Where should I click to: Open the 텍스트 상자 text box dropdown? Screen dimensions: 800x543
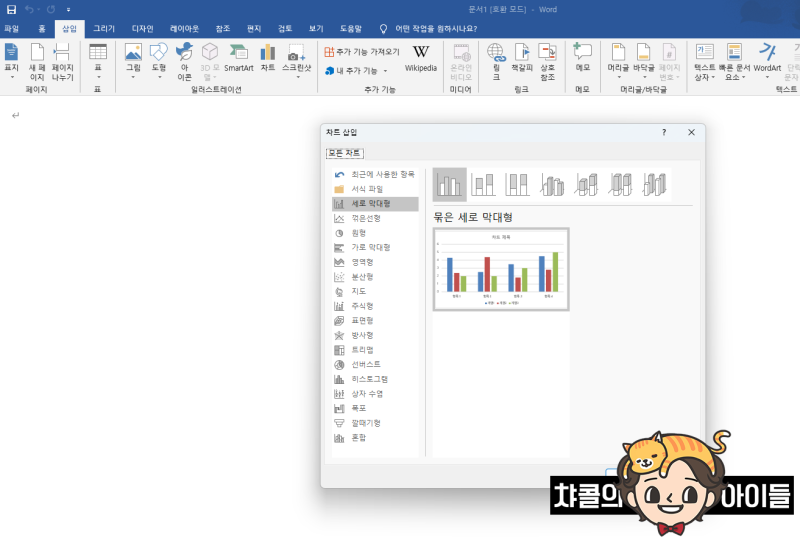click(x=705, y=62)
